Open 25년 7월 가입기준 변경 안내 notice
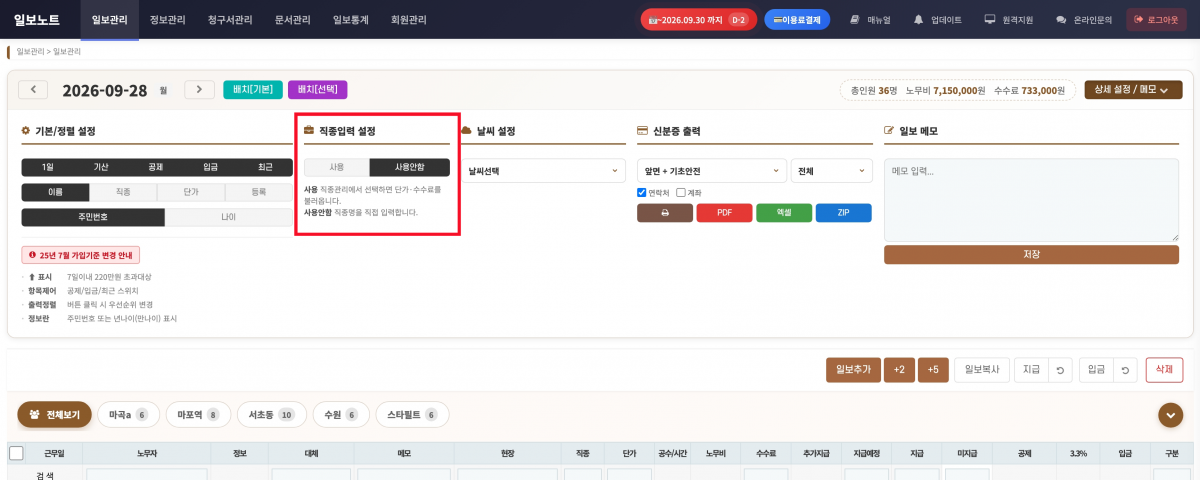 [x=83, y=254]
